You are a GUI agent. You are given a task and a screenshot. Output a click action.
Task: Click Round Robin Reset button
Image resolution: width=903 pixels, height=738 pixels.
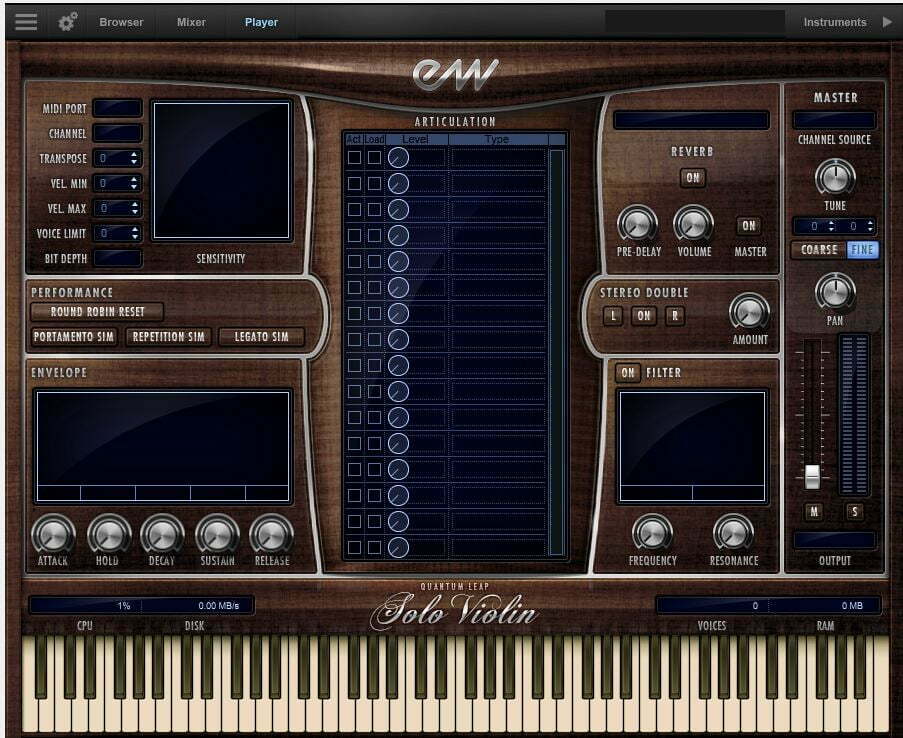click(x=97, y=312)
